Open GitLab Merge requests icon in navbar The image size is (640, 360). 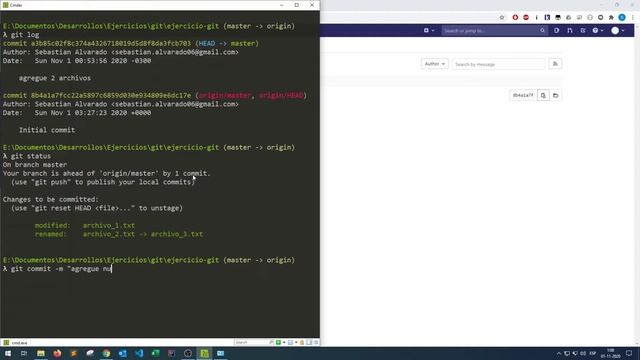570,31
